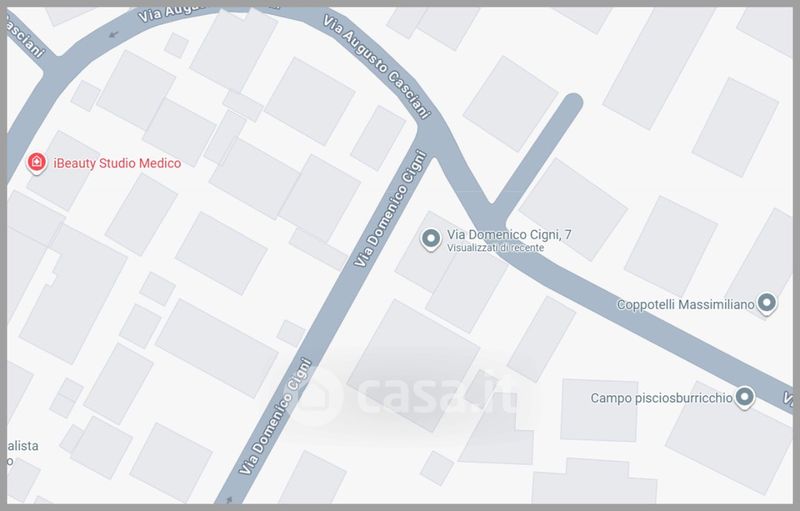Open the Coppotelli Massimiliano place label
This screenshot has height=511, width=800.
click(685, 305)
